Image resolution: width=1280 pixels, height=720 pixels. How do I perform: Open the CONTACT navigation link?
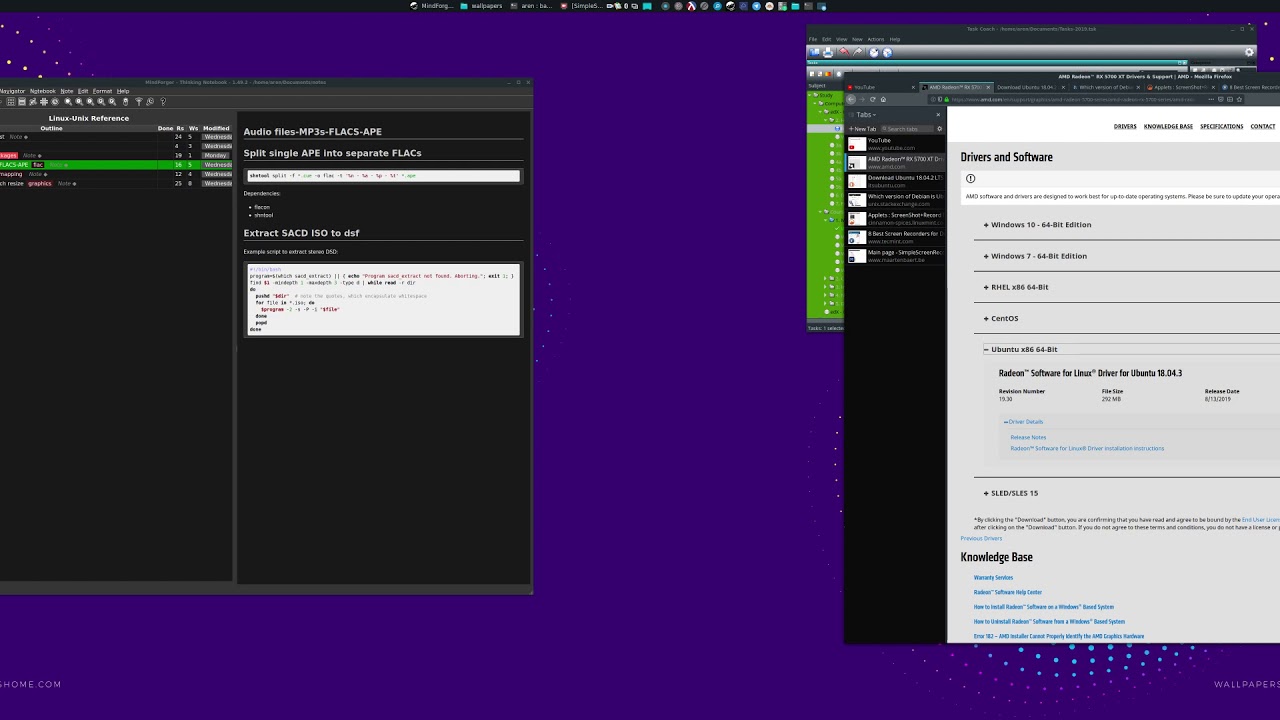point(1262,126)
